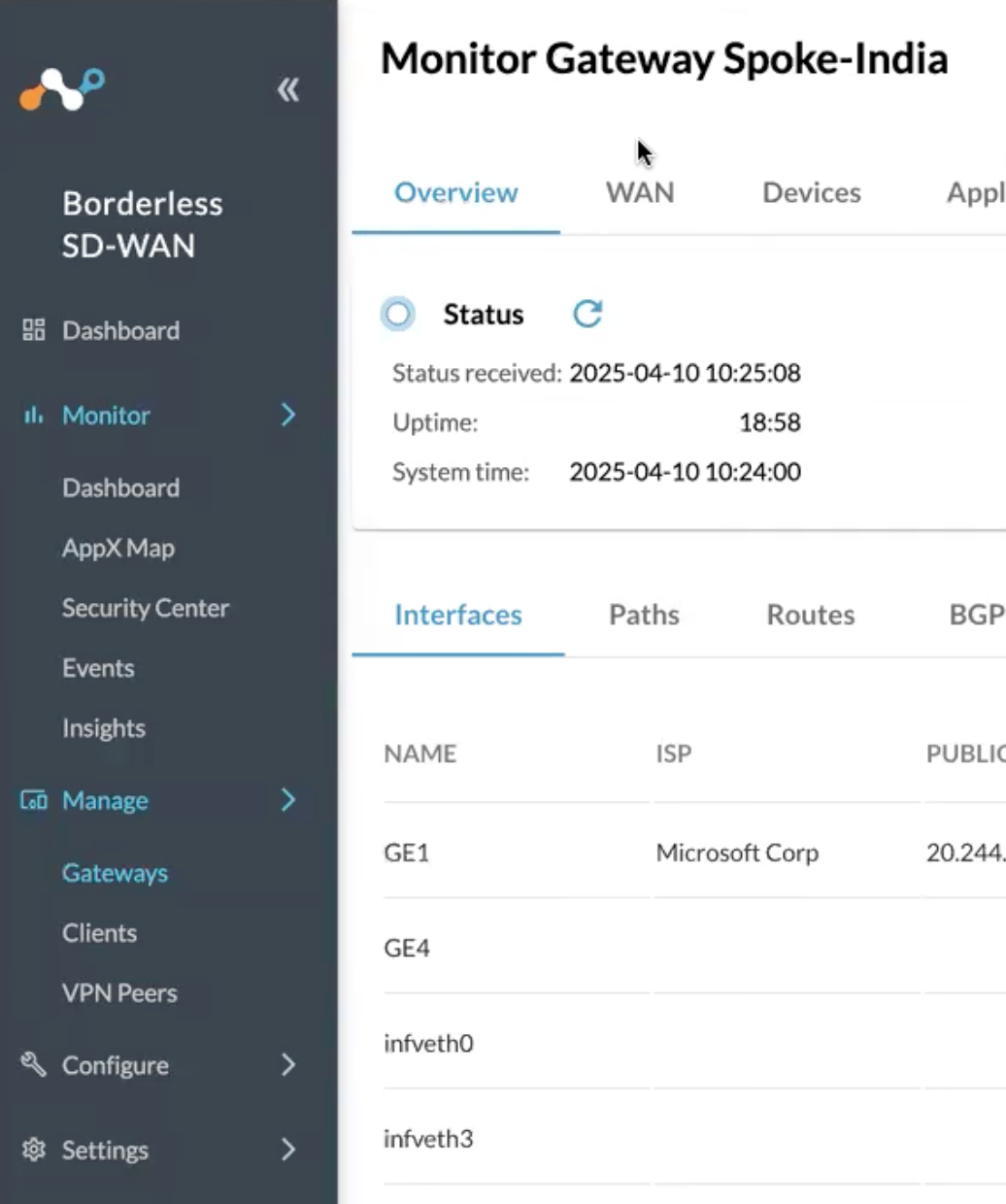Switch to the Devices tab

pos(812,192)
